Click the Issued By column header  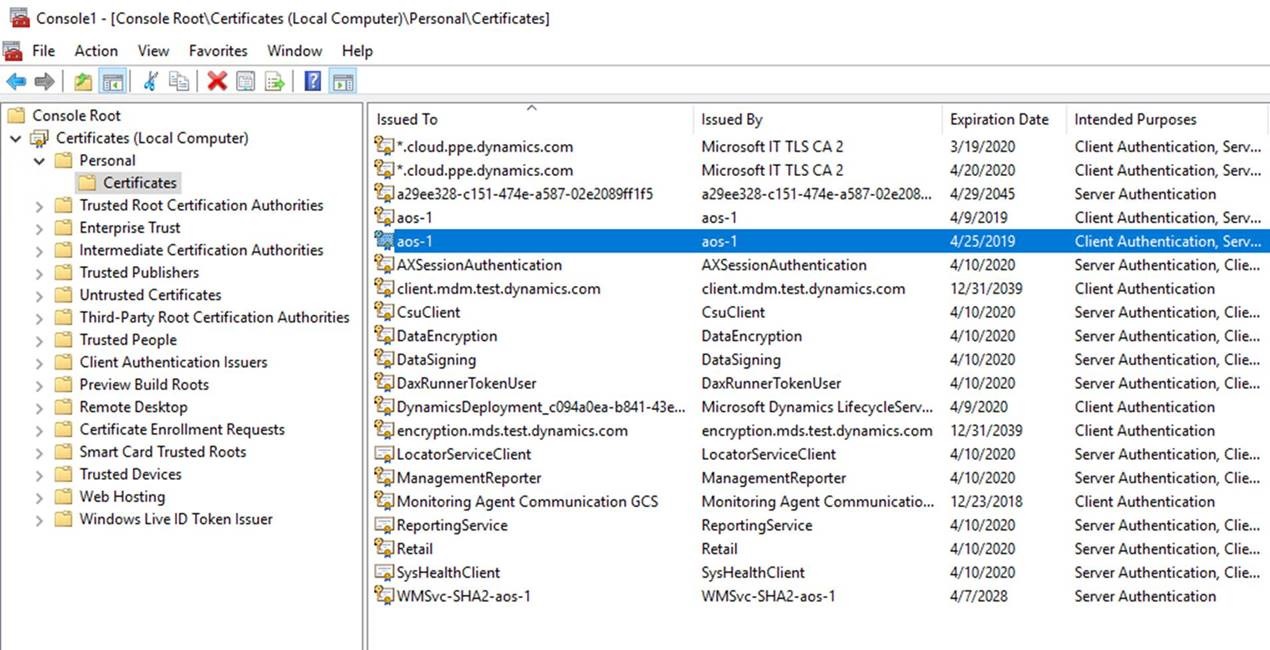pos(732,120)
